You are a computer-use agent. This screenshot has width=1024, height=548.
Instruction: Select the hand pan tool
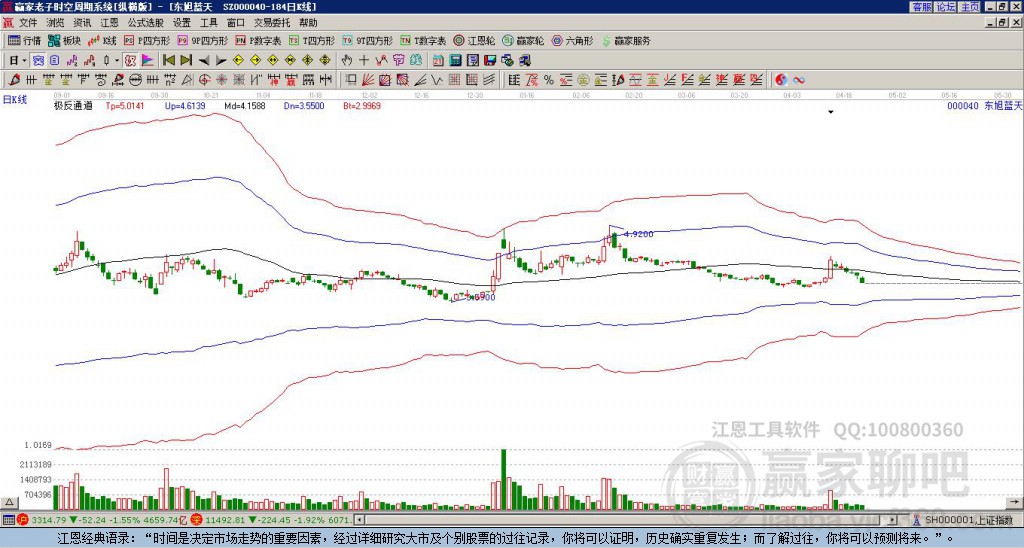tap(346, 61)
